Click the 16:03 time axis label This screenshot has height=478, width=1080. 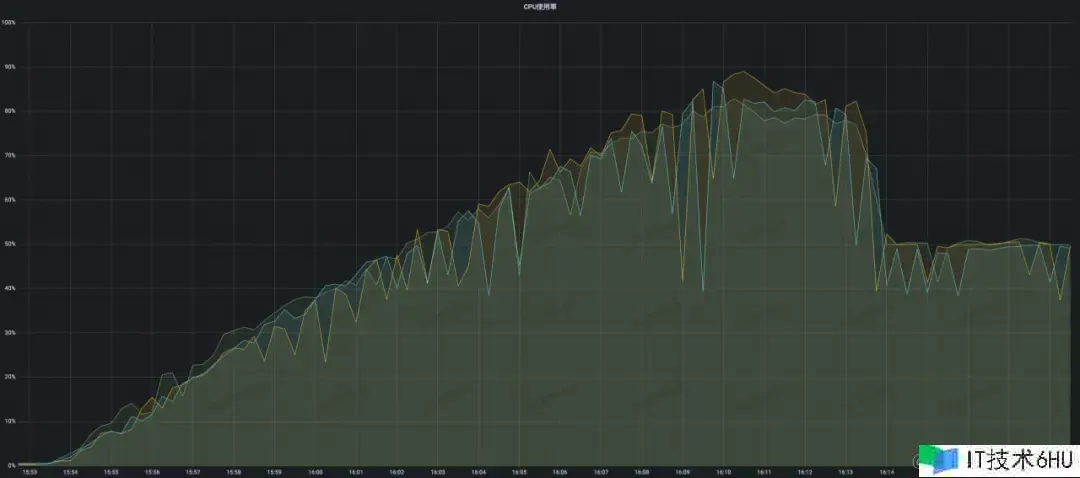click(x=437, y=472)
